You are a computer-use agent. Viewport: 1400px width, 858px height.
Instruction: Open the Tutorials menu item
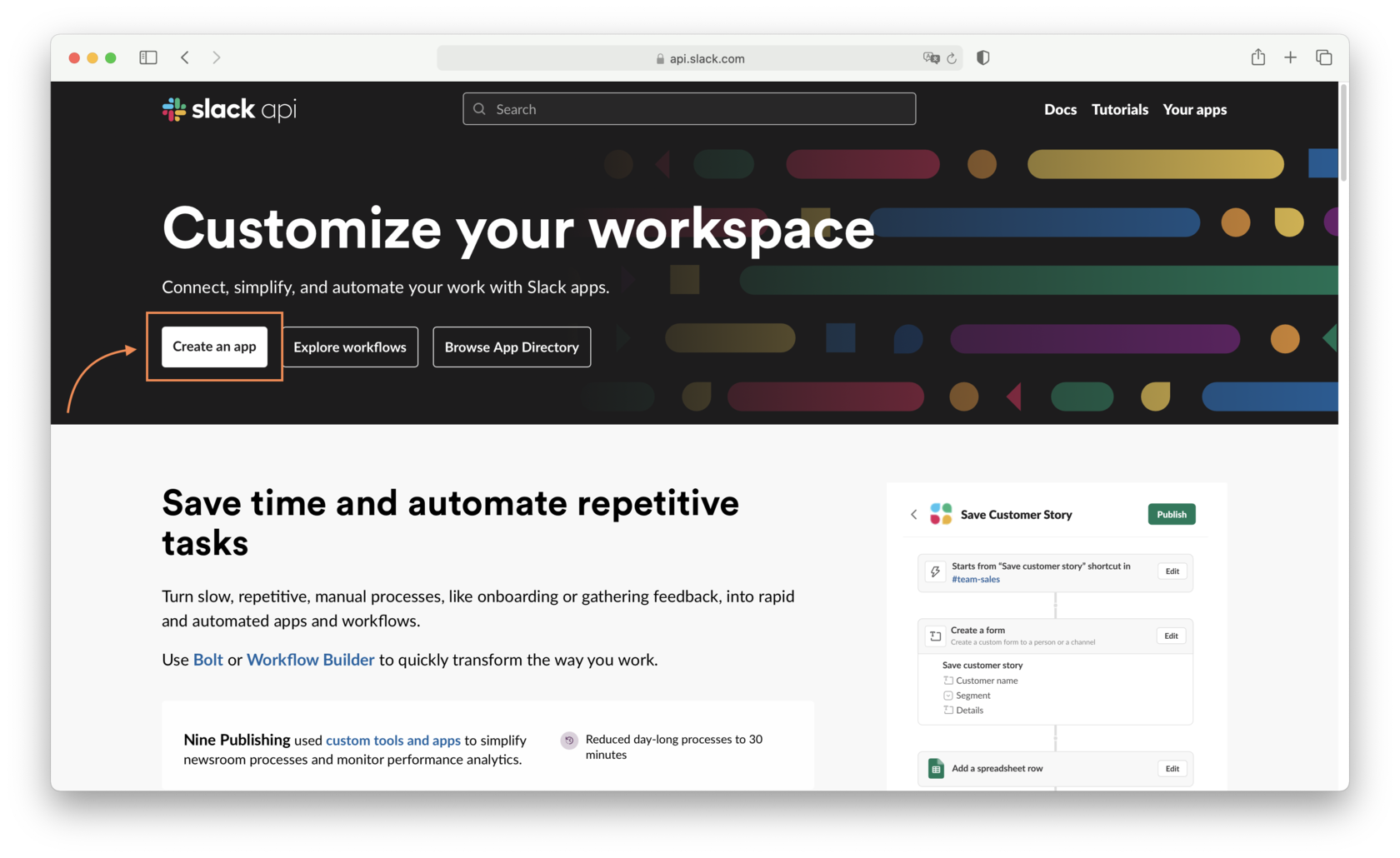[x=1120, y=109]
